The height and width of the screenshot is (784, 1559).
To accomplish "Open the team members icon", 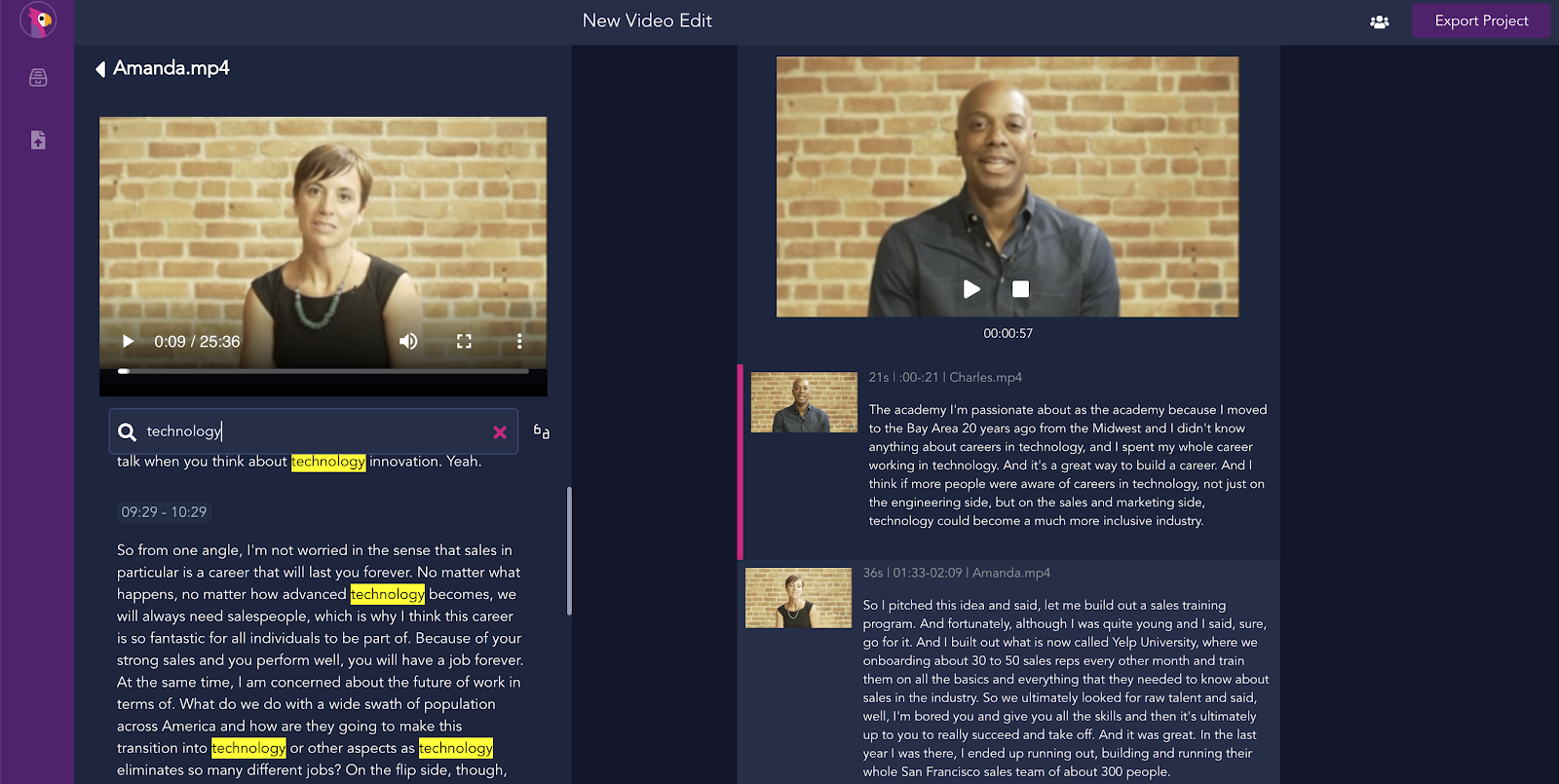I will 1380,21.
